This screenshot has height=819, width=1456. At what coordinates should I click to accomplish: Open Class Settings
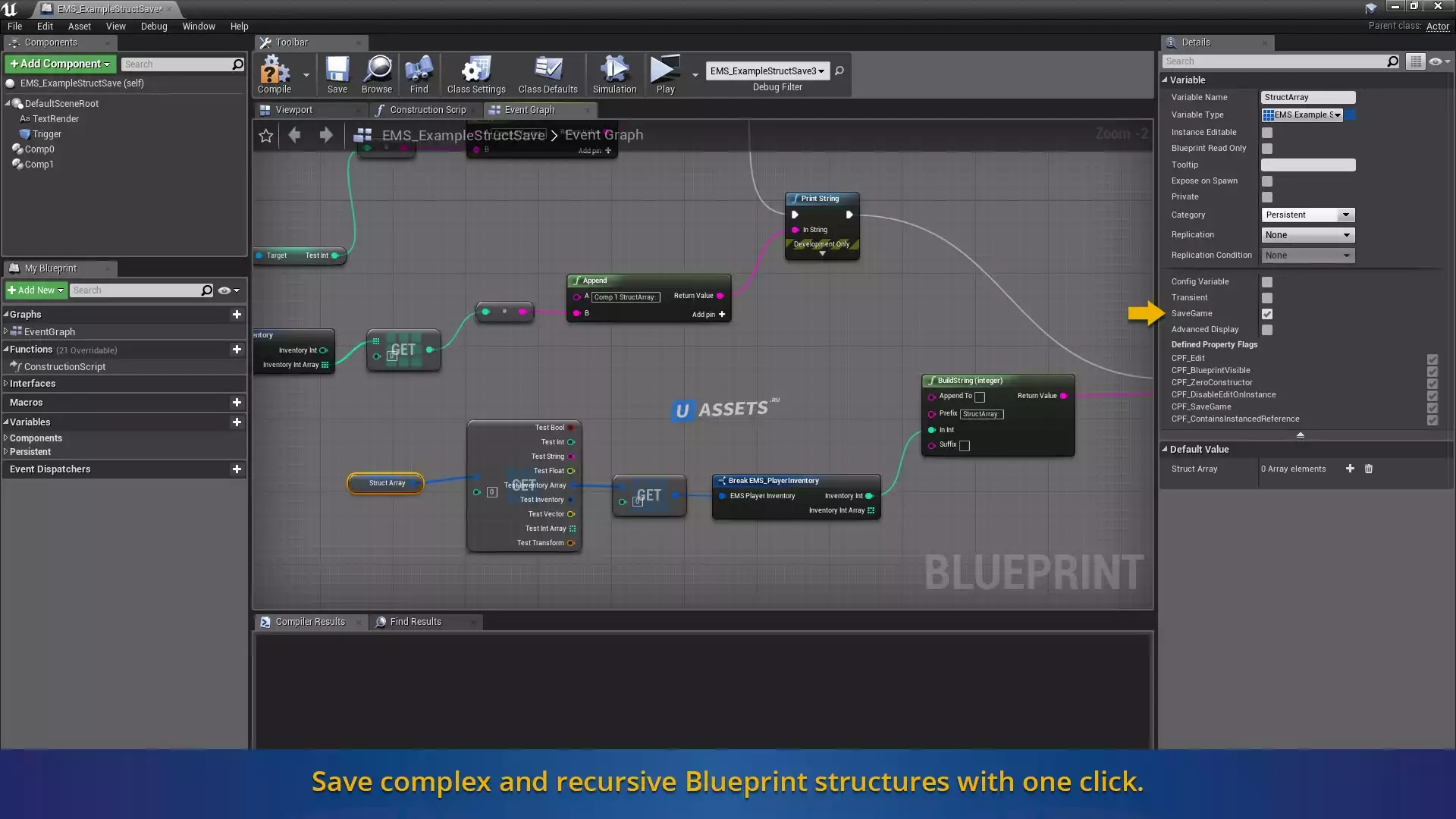pyautogui.click(x=475, y=74)
